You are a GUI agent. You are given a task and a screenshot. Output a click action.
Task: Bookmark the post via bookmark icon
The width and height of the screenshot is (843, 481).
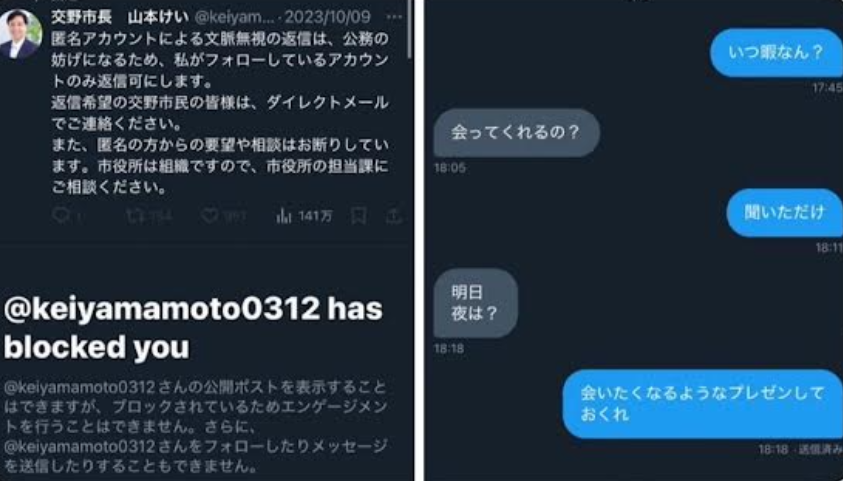(359, 216)
